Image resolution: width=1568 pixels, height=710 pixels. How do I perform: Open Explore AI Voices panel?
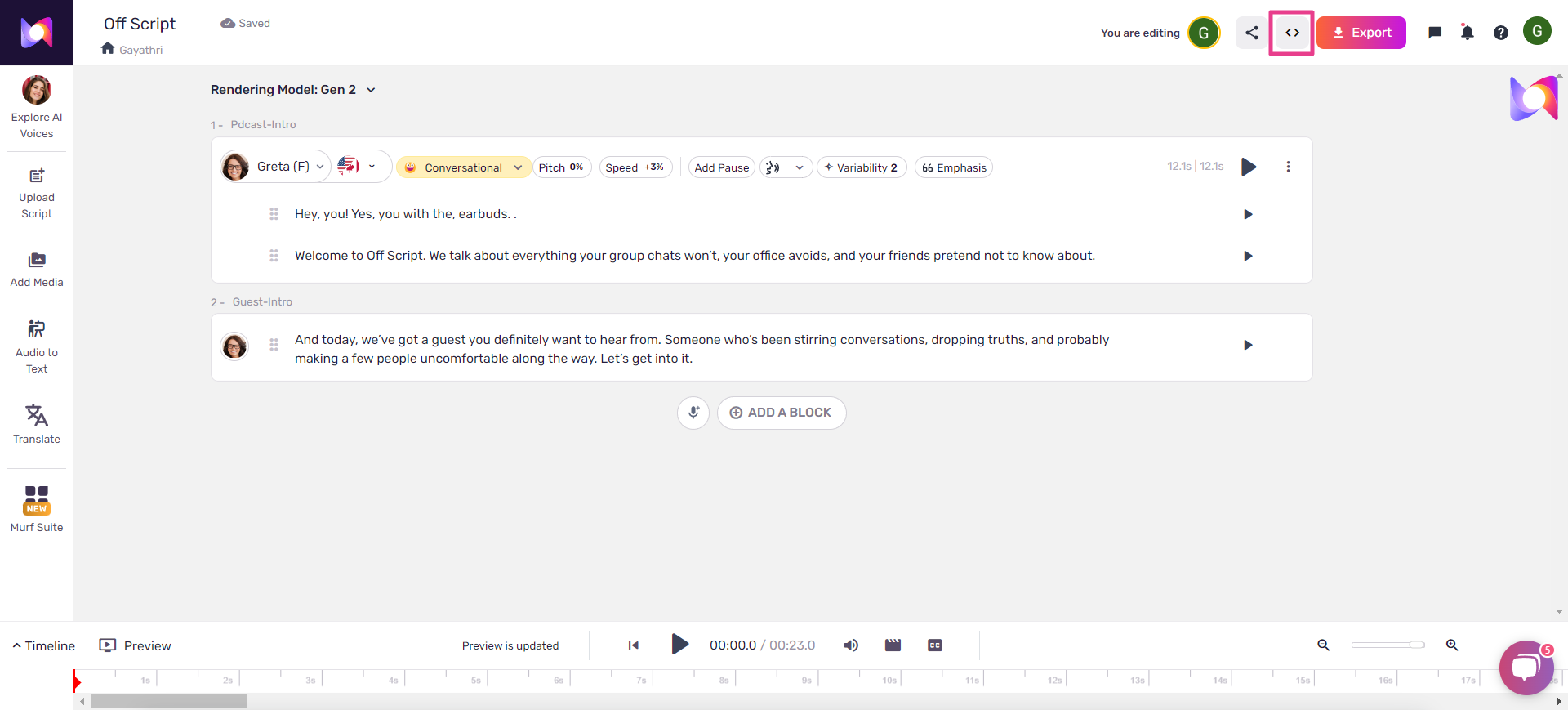pyautogui.click(x=37, y=107)
